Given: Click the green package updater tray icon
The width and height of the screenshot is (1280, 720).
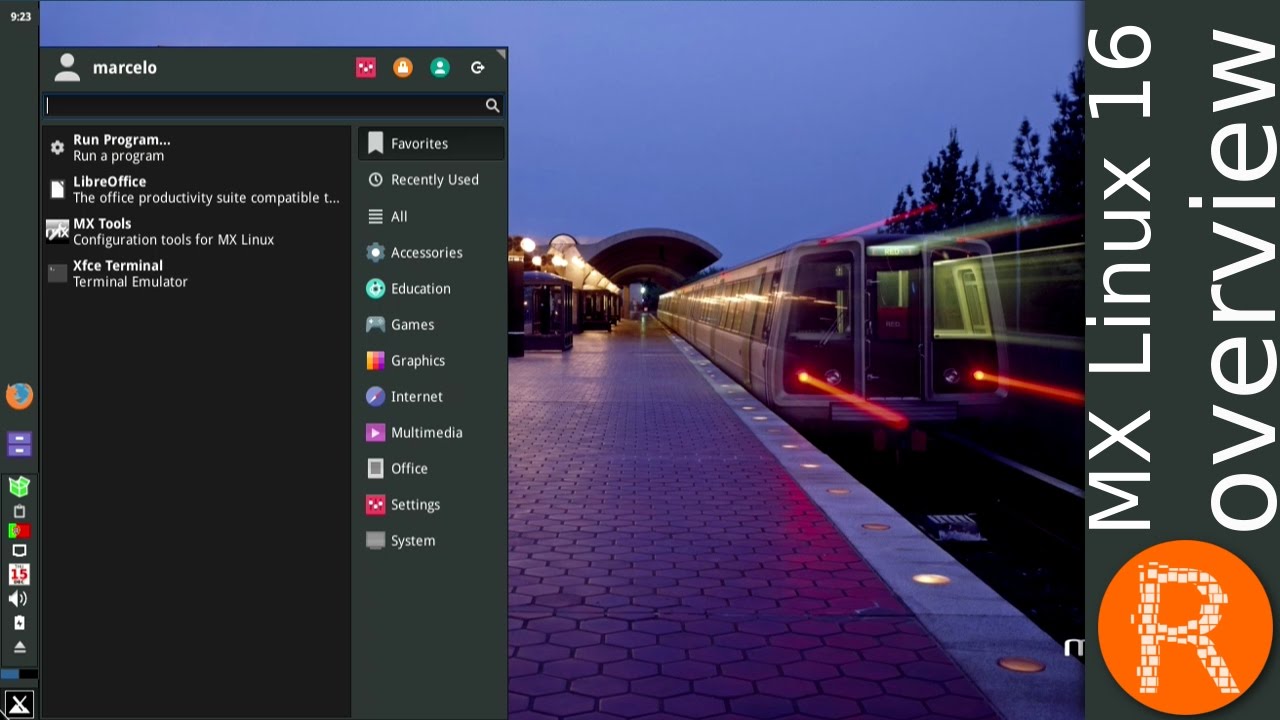Looking at the screenshot, I should point(19,487).
